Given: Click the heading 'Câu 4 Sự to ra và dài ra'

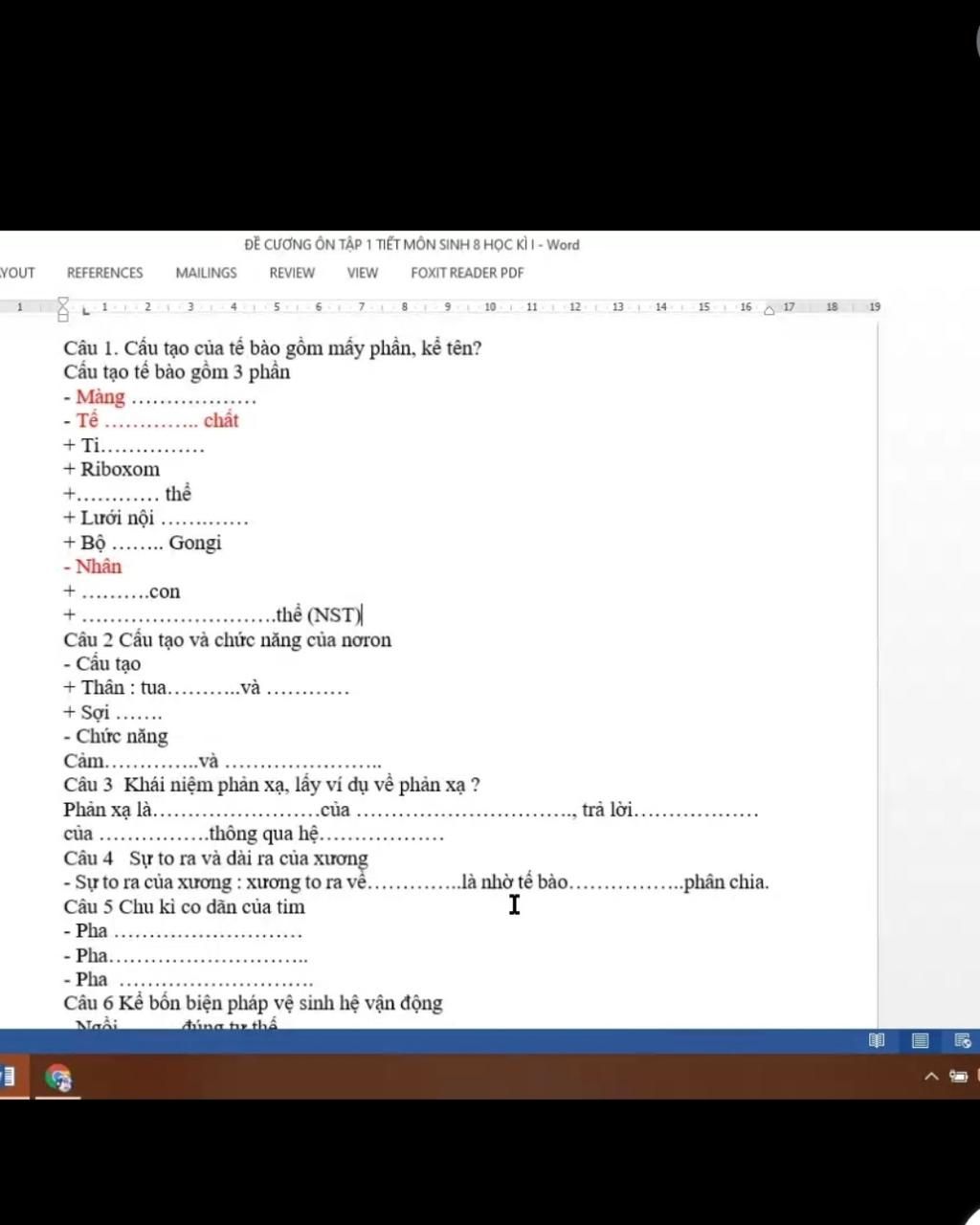Looking at the screenshot, I should [216, 858].
